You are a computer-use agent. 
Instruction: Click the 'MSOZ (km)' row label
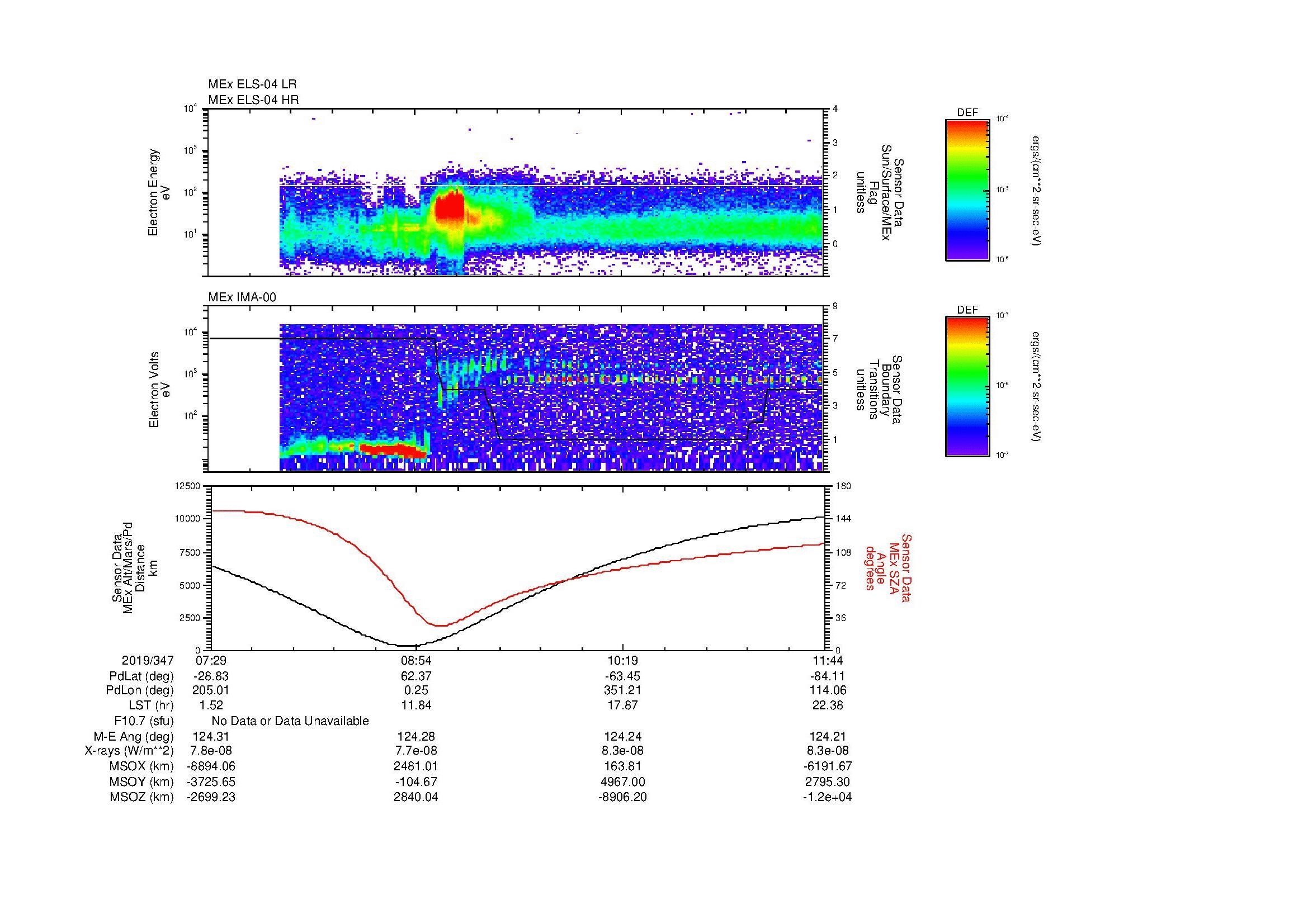pyautogui.click(x=142, y=797)
